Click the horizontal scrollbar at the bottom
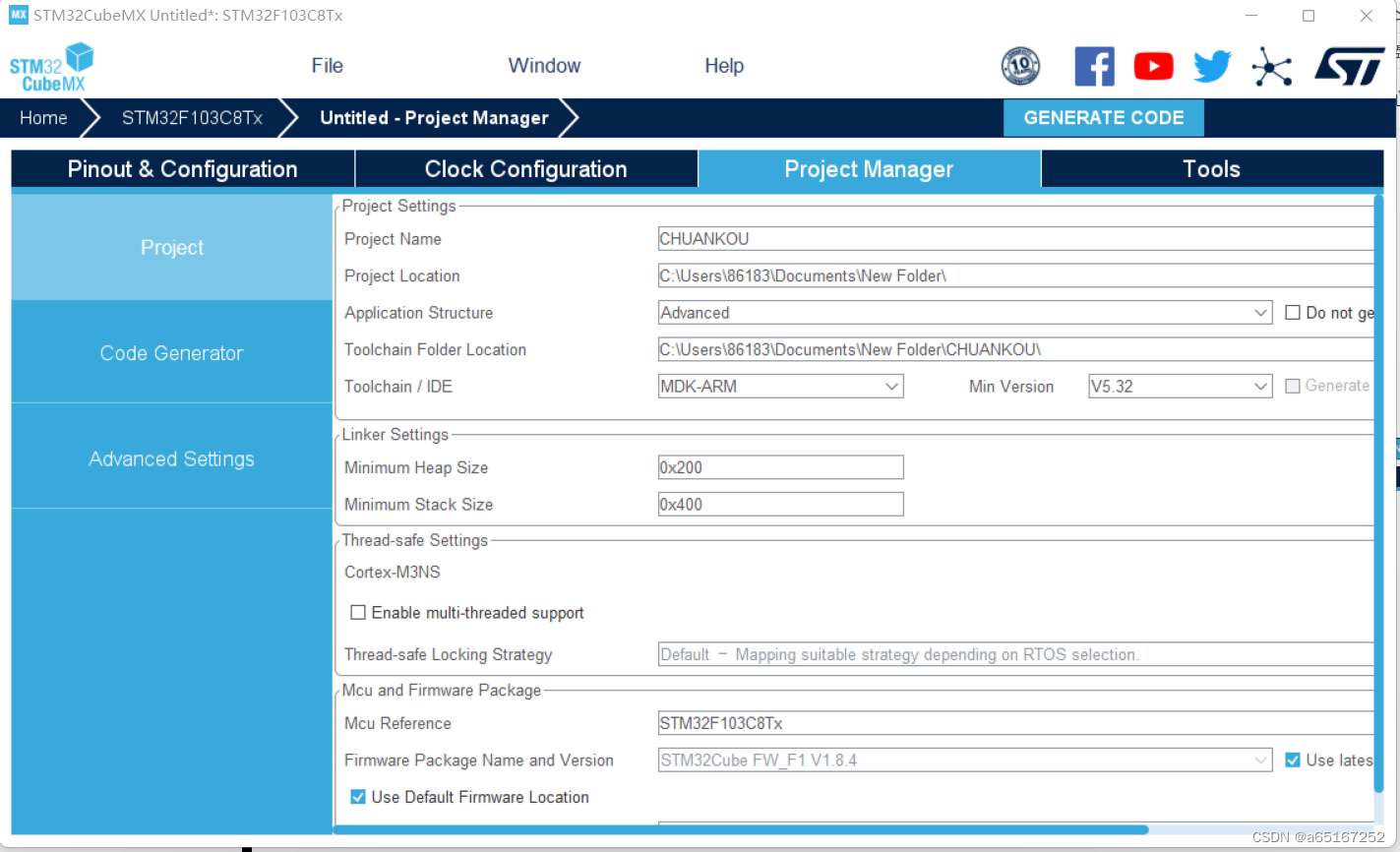 pos(741,829)
